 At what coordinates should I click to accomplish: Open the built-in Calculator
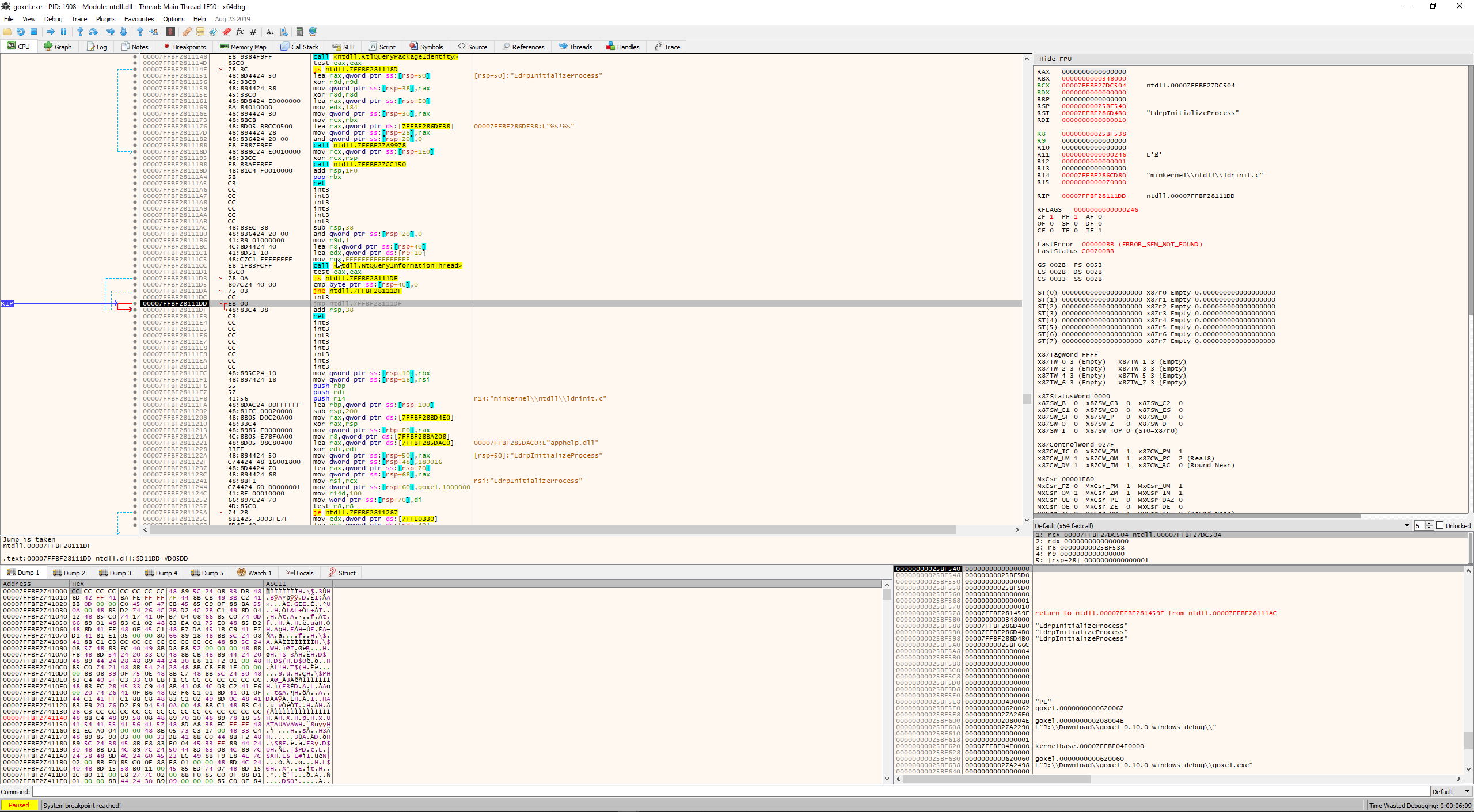pyautogui.click(x=300, y=32)
